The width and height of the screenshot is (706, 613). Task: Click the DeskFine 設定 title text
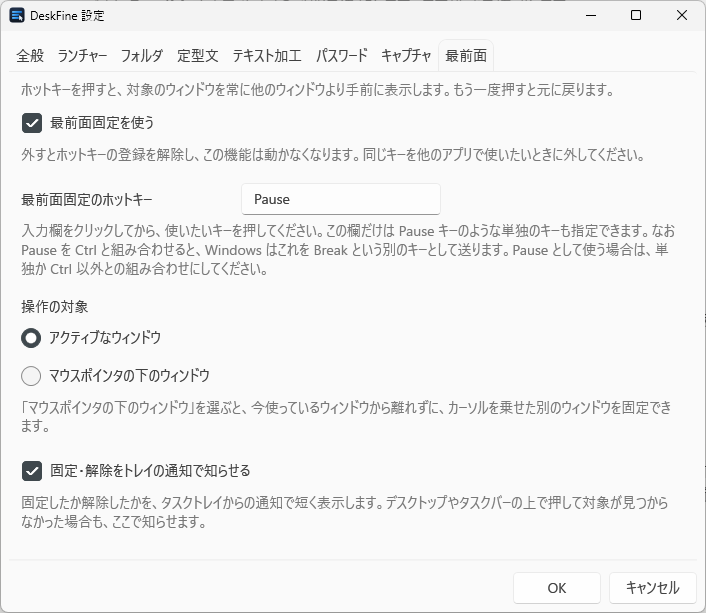coord(67,16)
